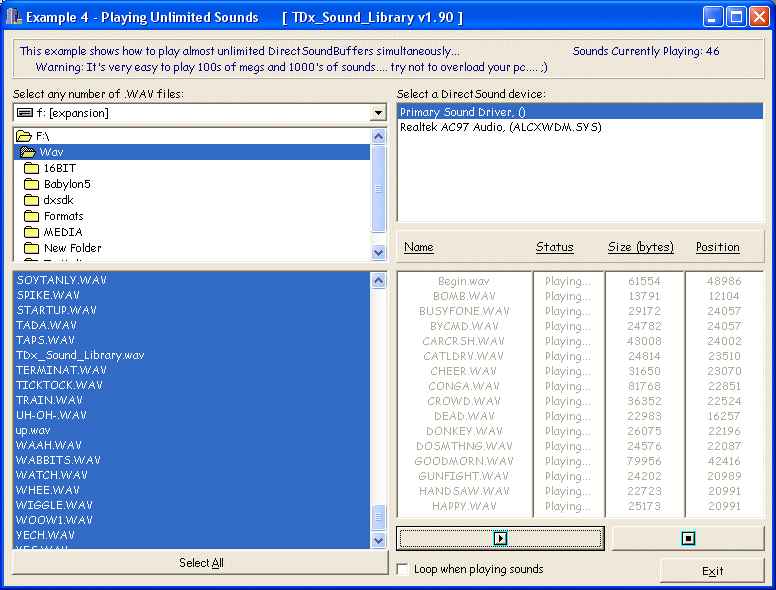Select TAPS.WAV file
Viewport: 776px width, 590px height.
[x=192, y=340]
